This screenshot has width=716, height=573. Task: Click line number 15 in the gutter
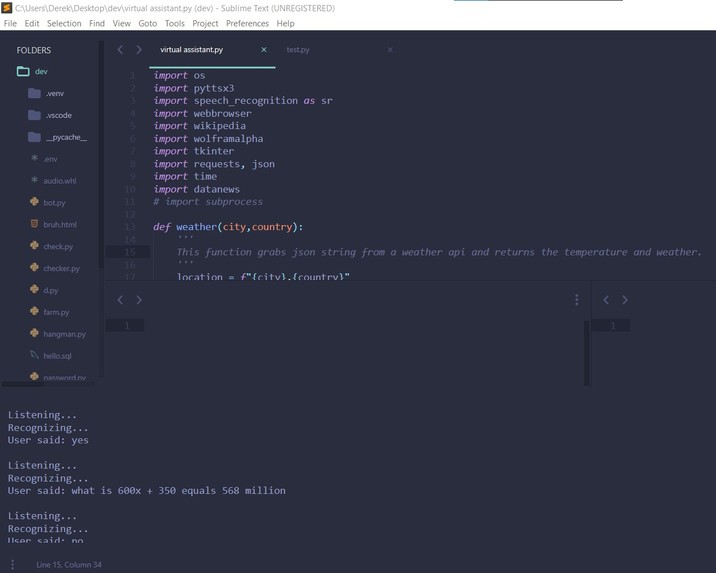tap(130, 252)
